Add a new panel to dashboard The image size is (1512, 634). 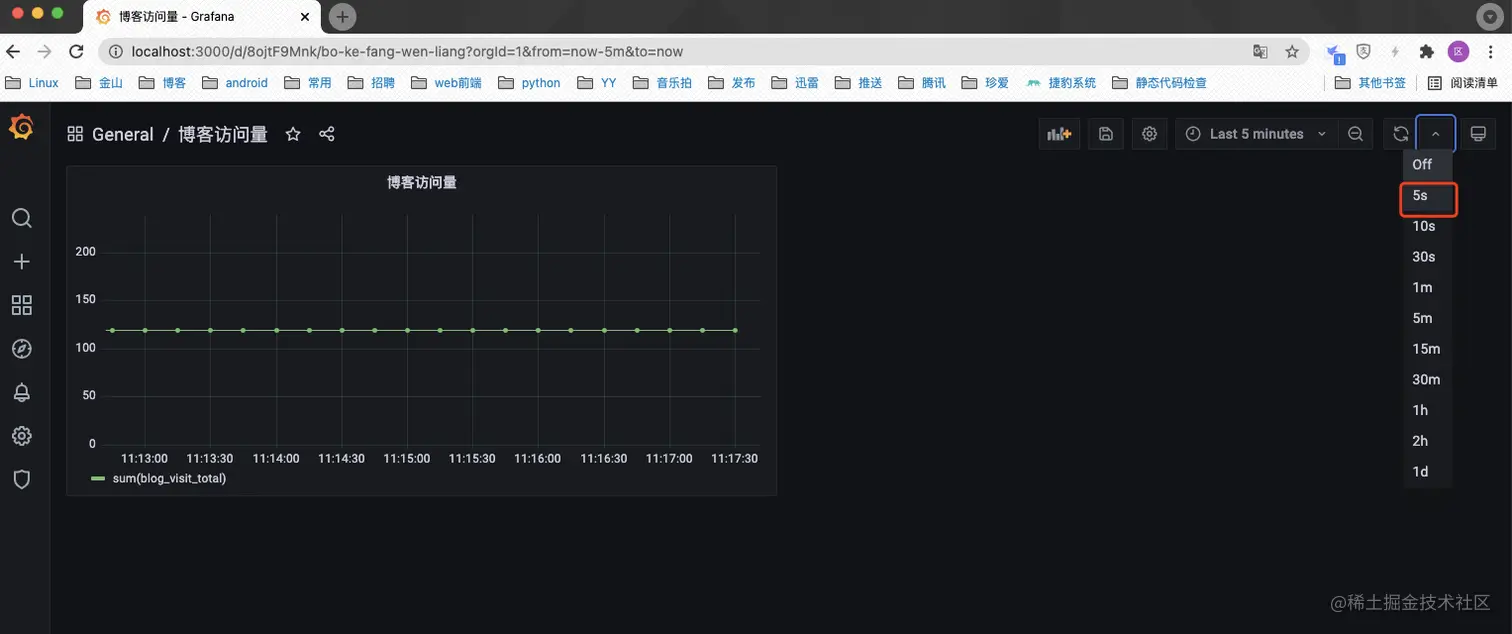point(1059,134)
